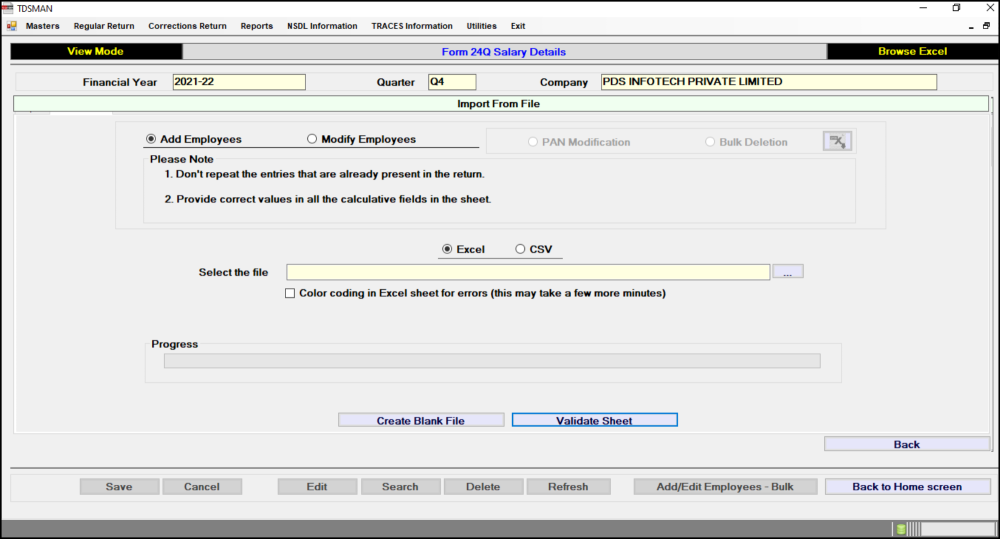Open the Corrections Return menu
The height and width of the screenshot is (539, 1000).
(x=188, y=26)
